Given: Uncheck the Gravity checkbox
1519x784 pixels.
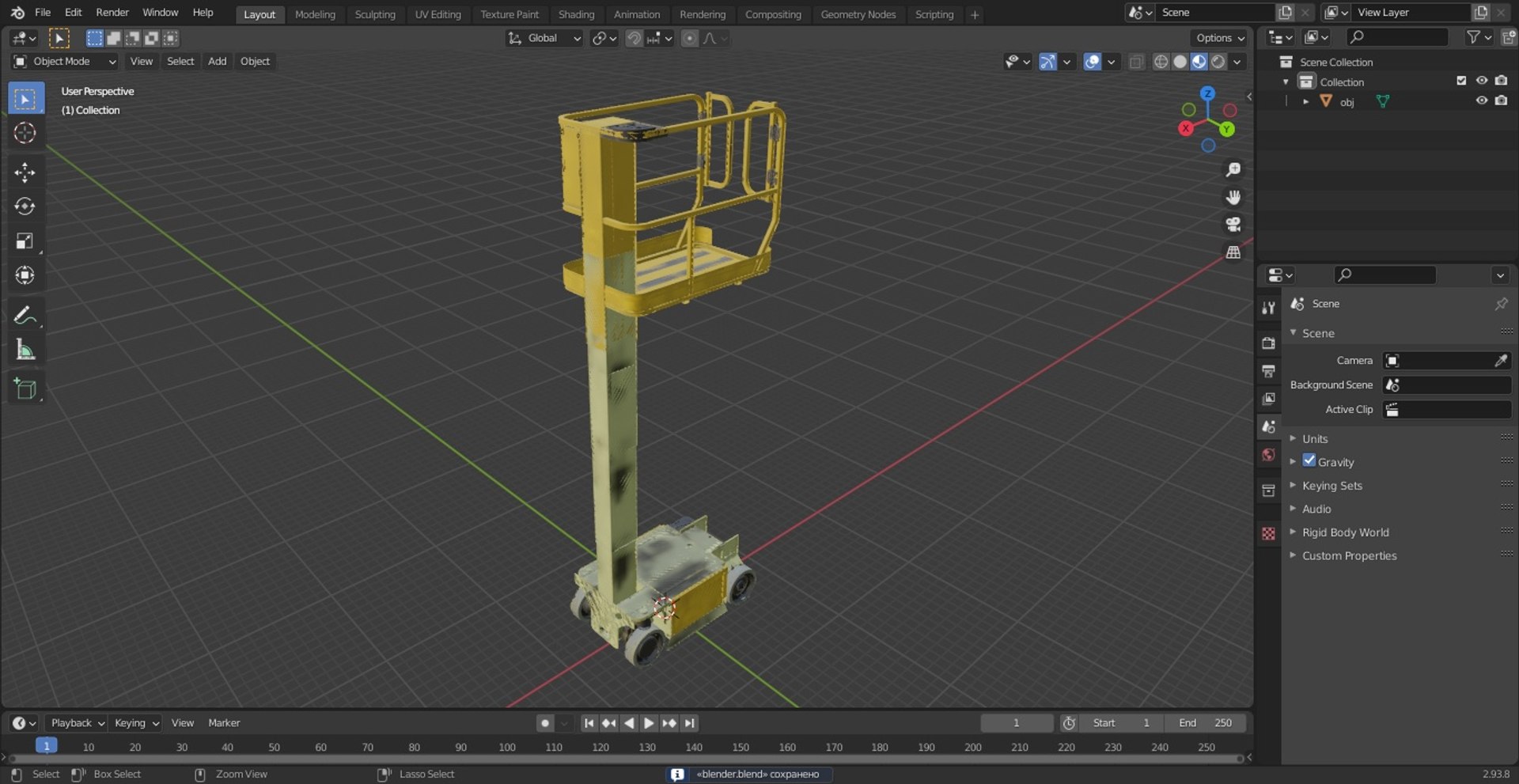Looking at the screenshot, I should click(x=1309, y=460).
